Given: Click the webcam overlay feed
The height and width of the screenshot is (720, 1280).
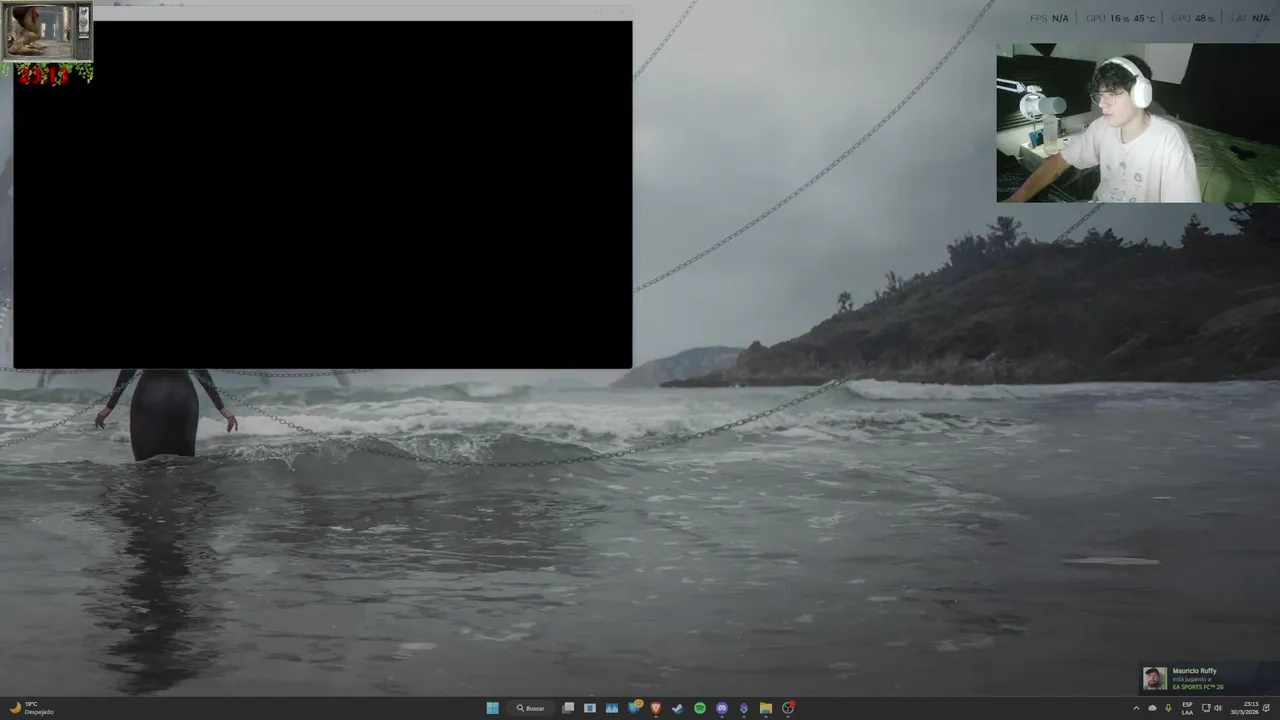Looking at the screenshot, I should pyautogui.click(x=1138, y=122).
